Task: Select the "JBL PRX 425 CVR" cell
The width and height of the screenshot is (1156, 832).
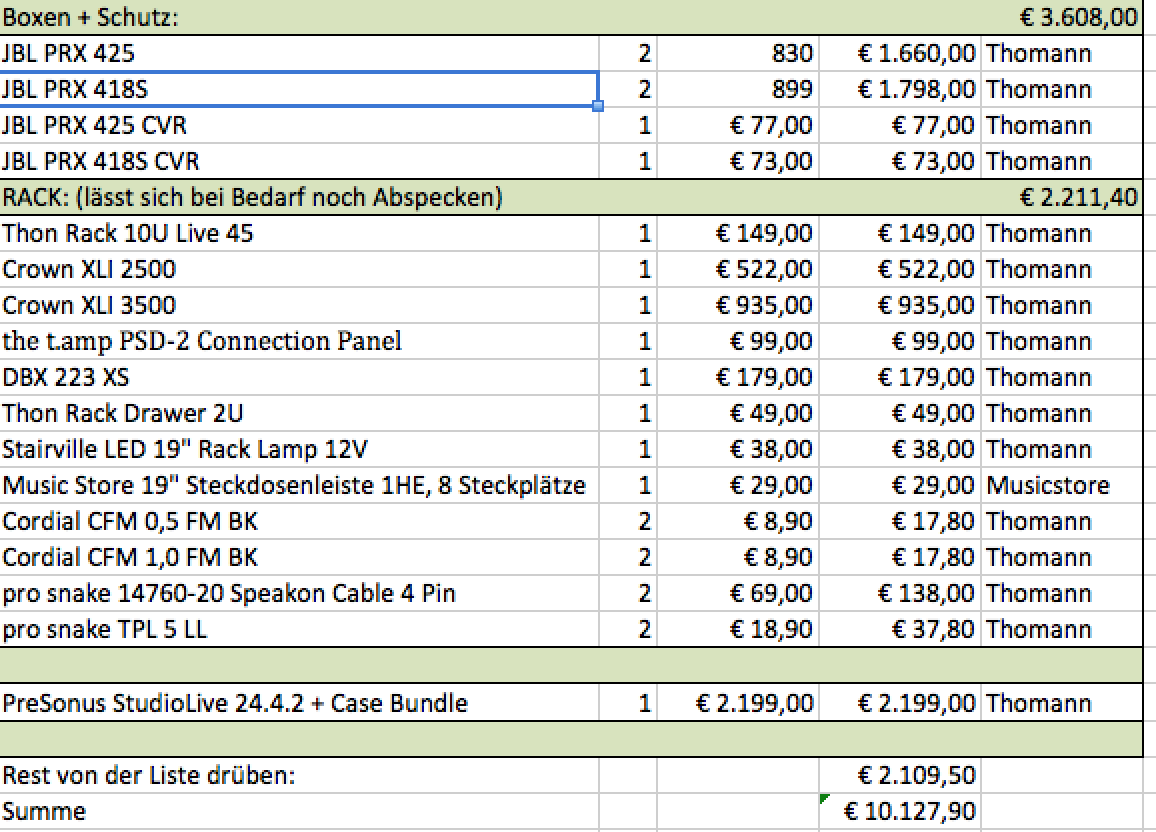Action: [x=299, y=125]
